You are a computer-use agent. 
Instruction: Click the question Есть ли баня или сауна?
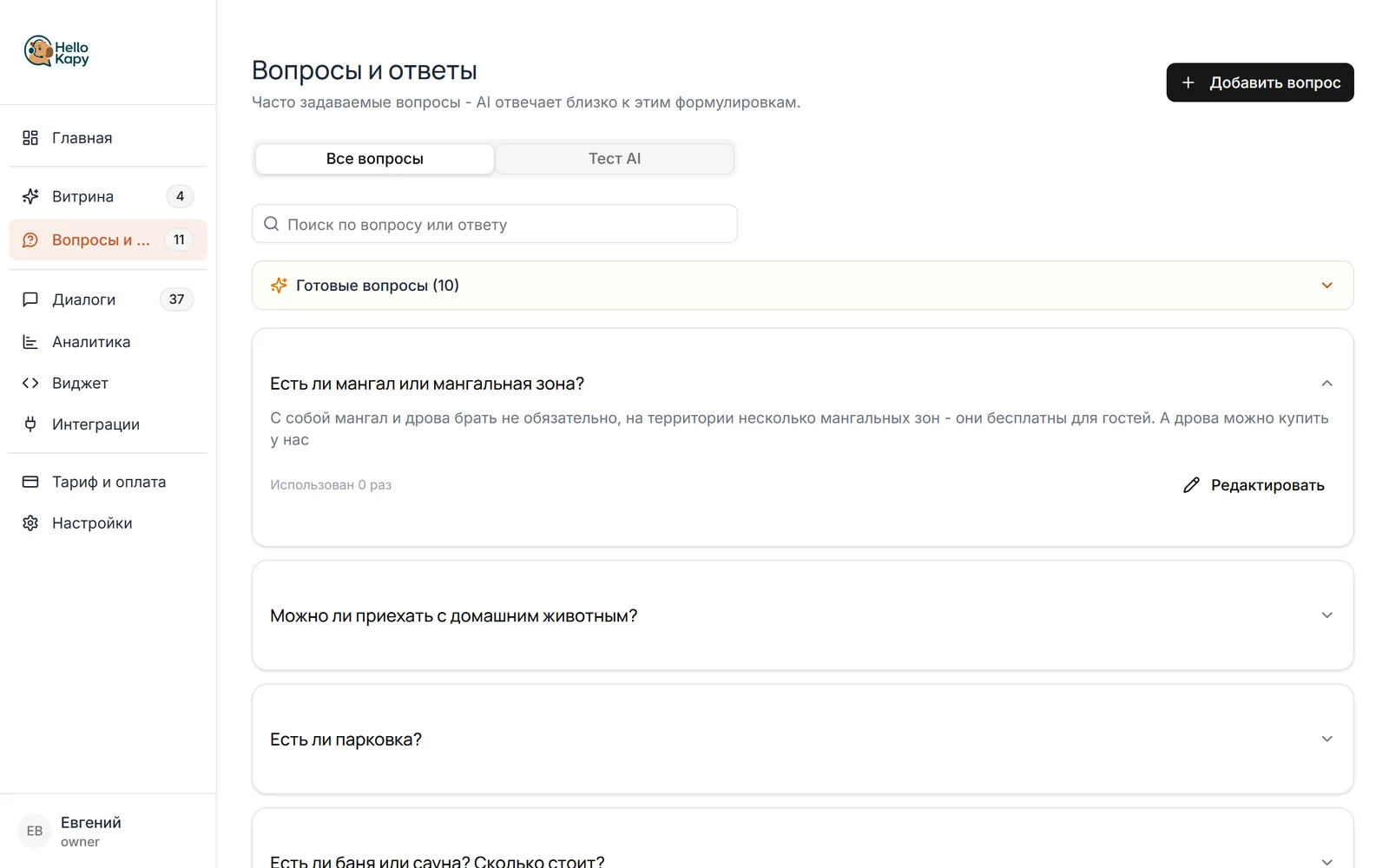(437, 861)
